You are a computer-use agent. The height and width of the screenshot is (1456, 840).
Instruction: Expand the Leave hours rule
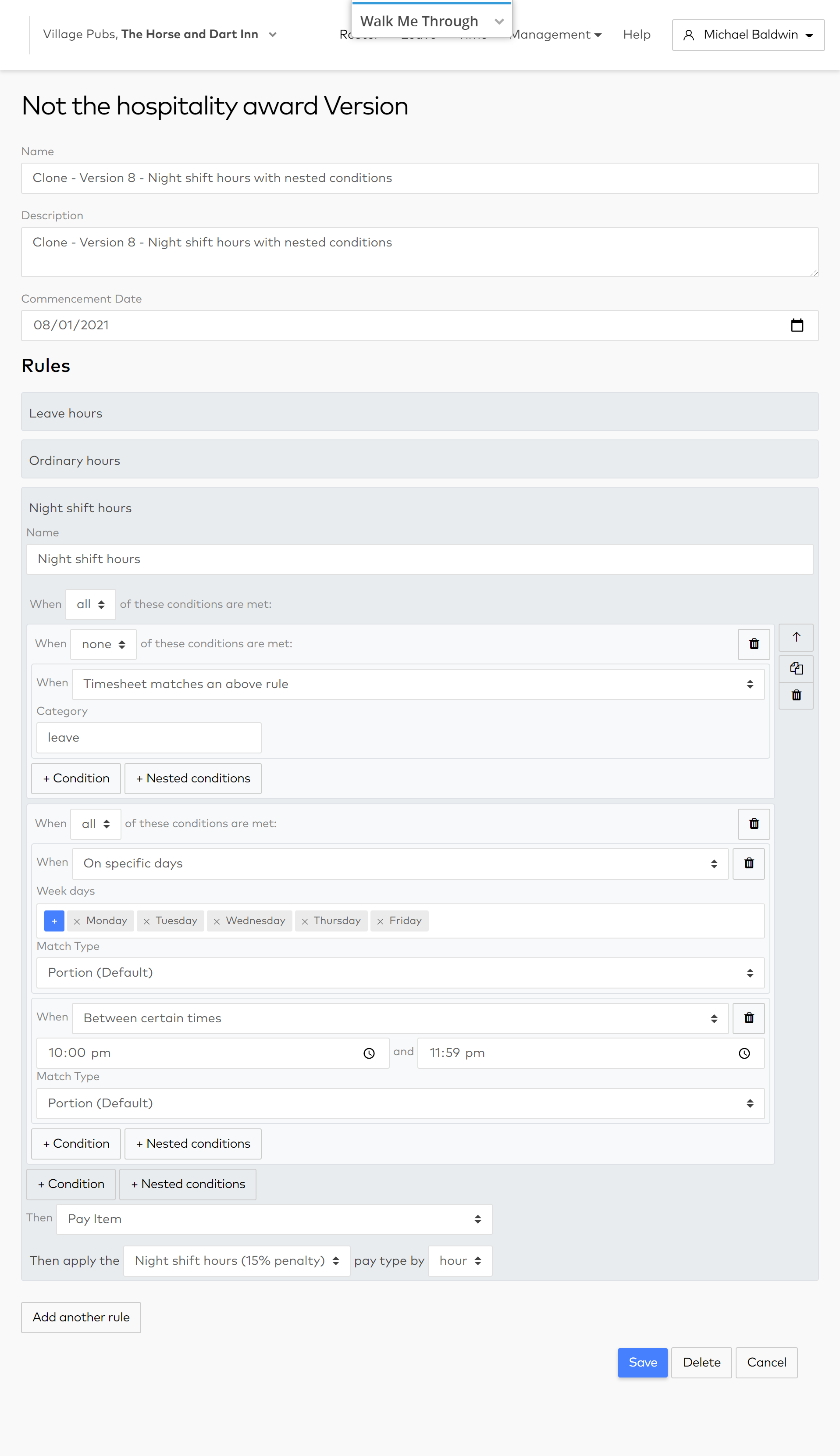(x=420, y=412)
